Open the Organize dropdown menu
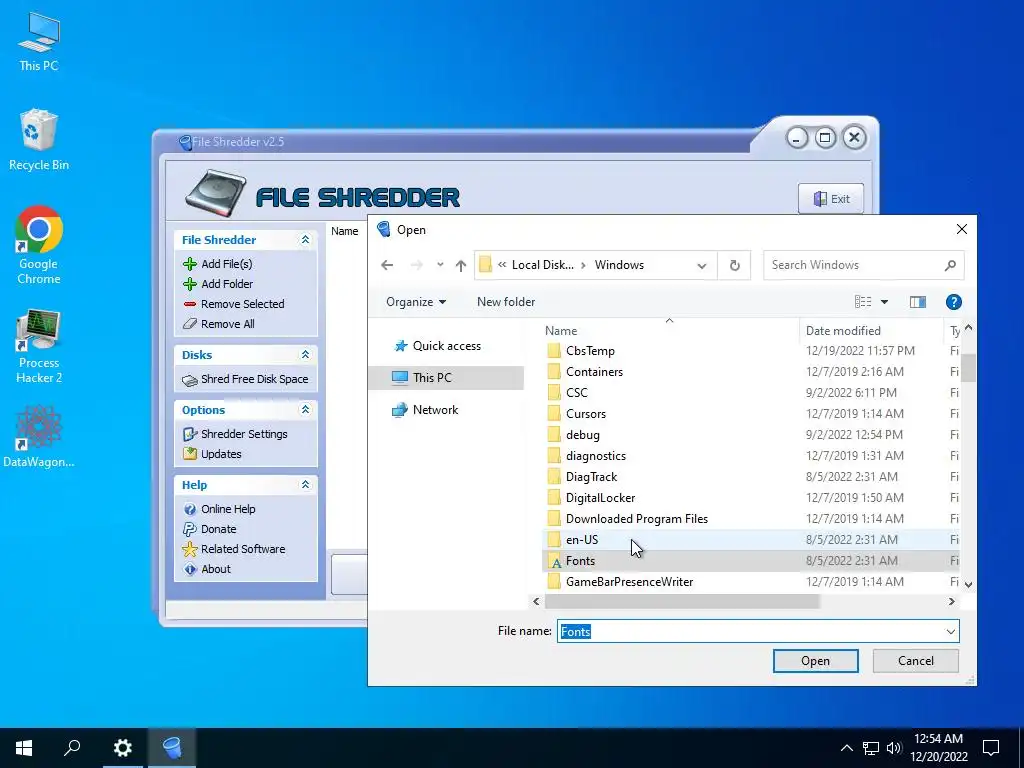 tap(416, 302)
